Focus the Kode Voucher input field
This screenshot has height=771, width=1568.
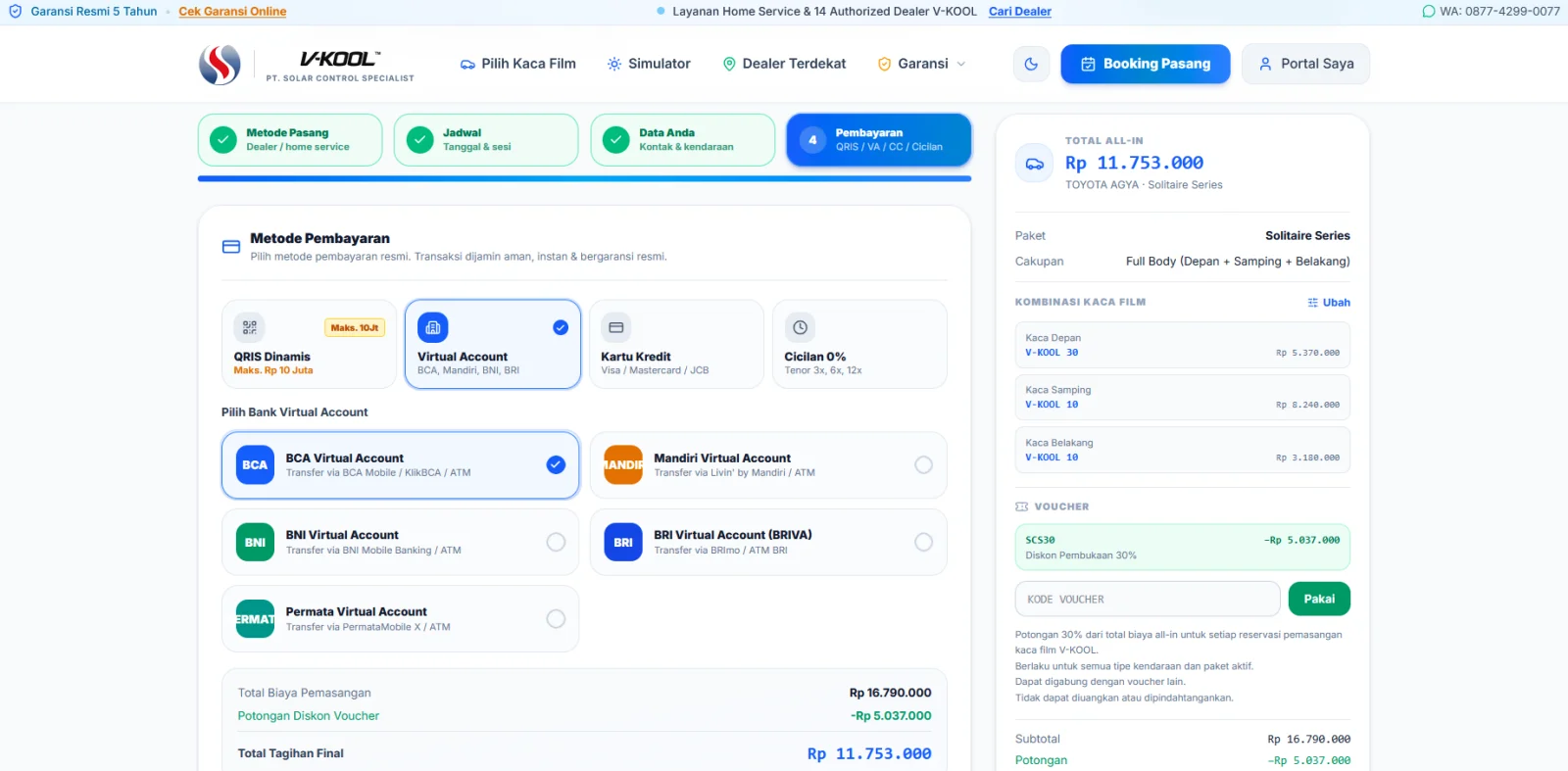[x=1148, y=599]
